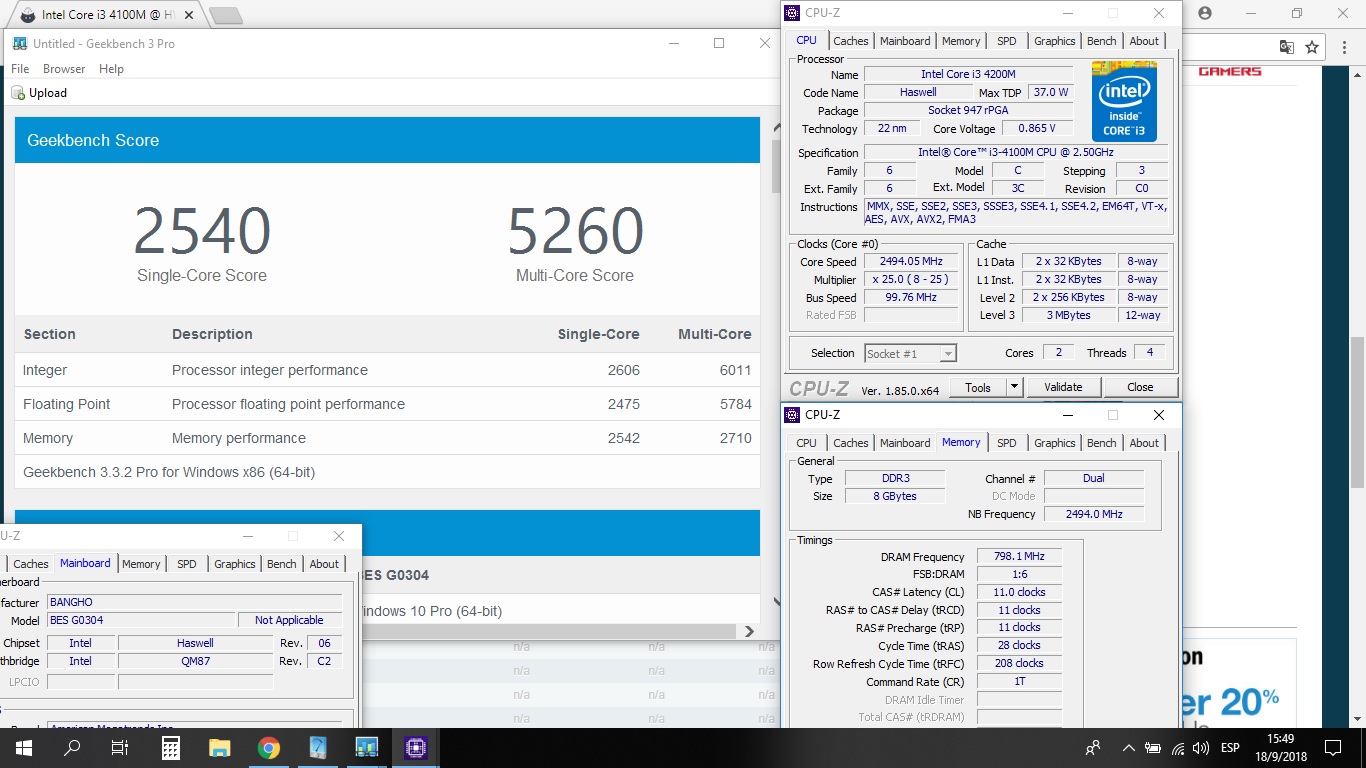
Task: Open the Chrome three-dot menu
Action: (1342, 47)
